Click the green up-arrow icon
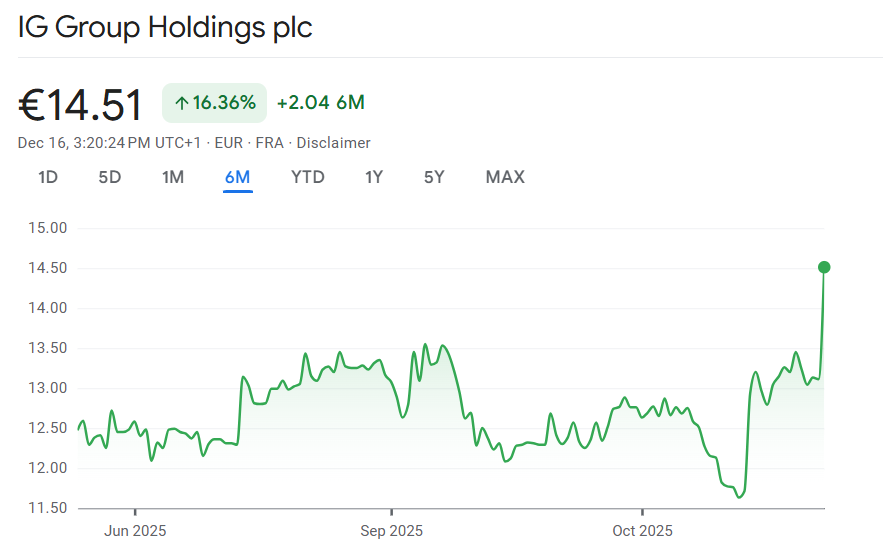 [x=182, y=103]
